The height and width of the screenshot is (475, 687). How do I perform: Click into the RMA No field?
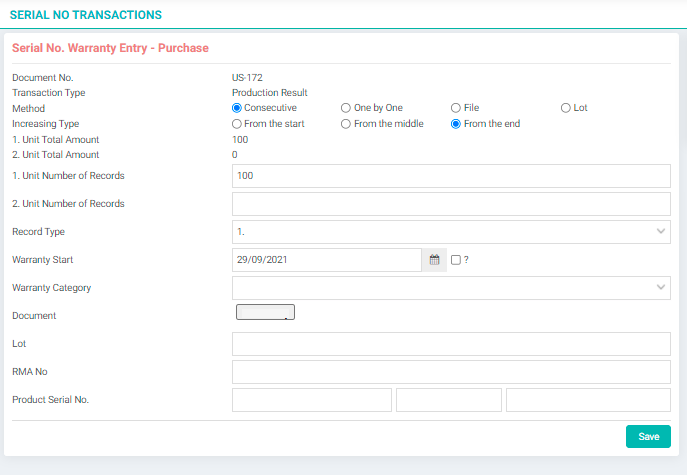point(451,372)
